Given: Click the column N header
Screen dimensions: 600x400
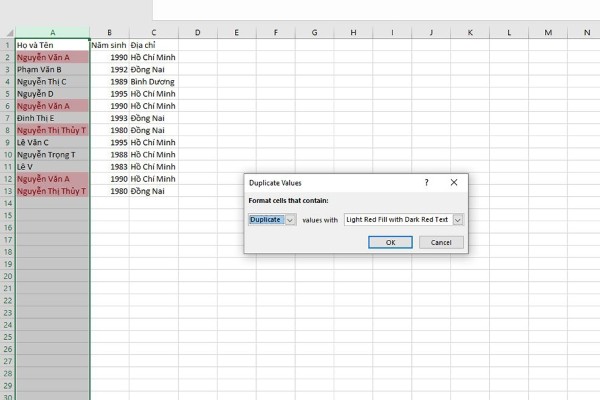Looking at the screenshot, I should coord(585,33).
